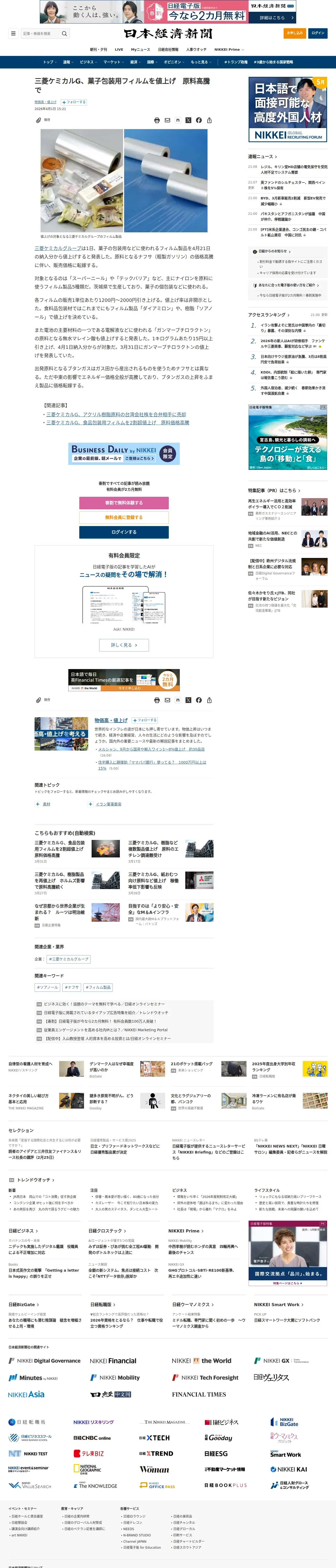The image size is (336, 1568).
Task: Click the X icon at the article end
Action: tap(188, 700)
